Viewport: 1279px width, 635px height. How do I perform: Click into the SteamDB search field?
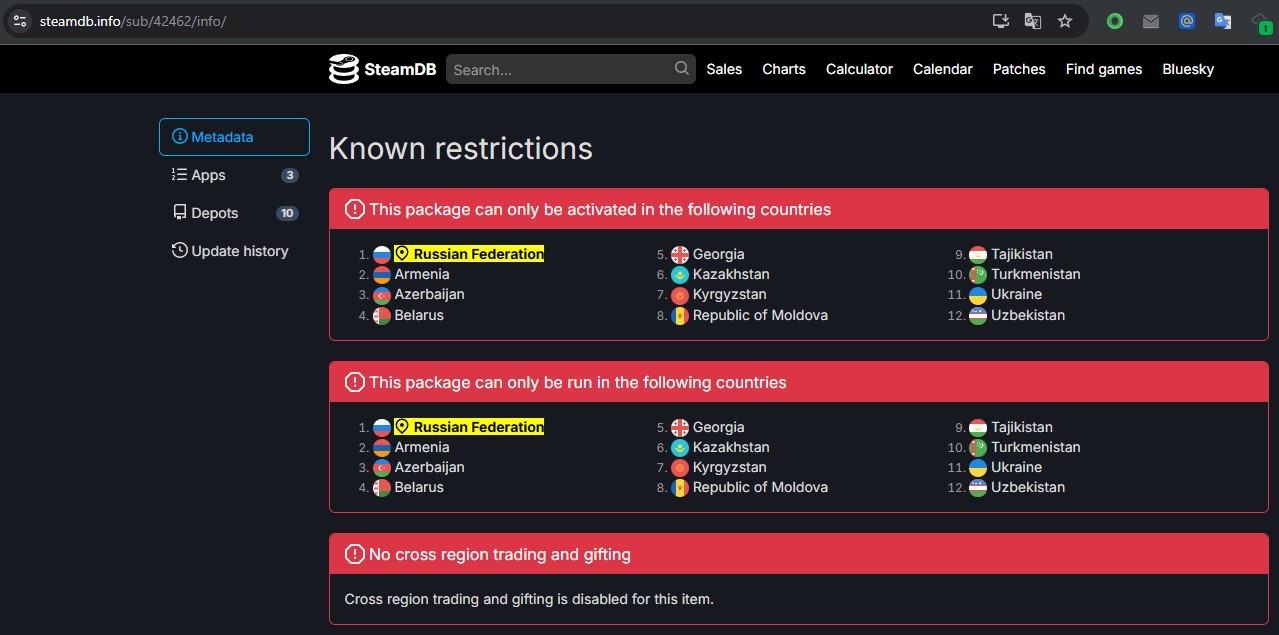coord(560,69)
